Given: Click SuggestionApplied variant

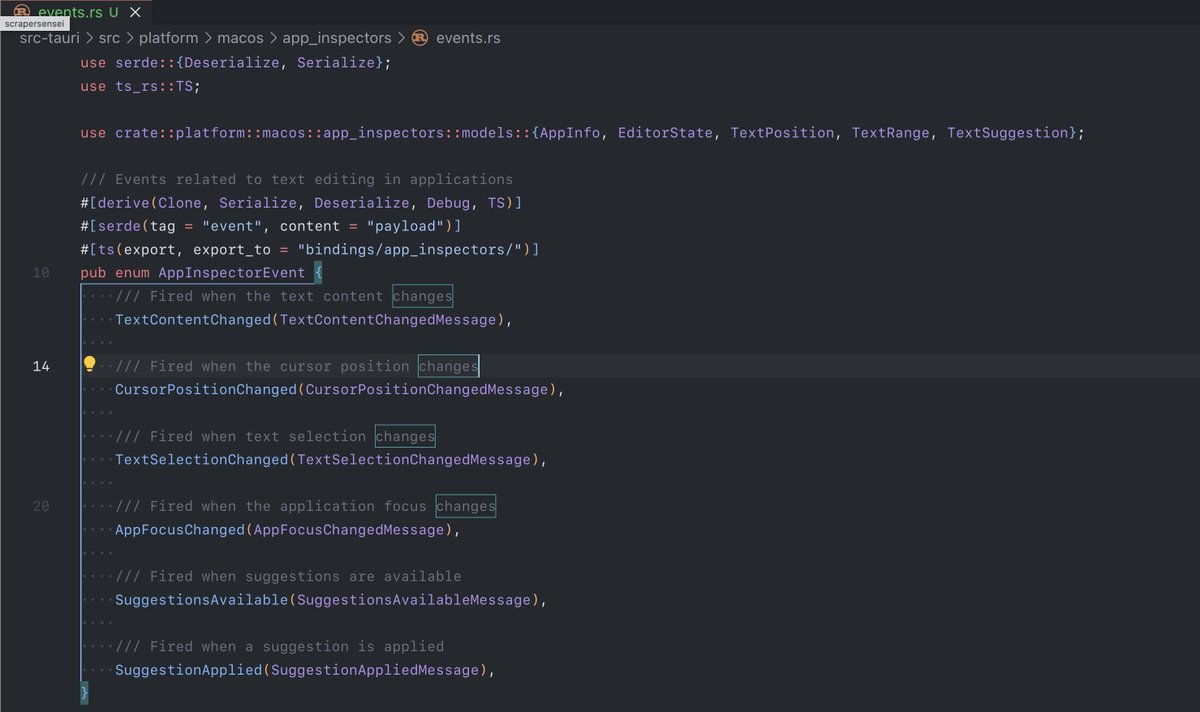Looking at the screenshot, I should point(189,670).
